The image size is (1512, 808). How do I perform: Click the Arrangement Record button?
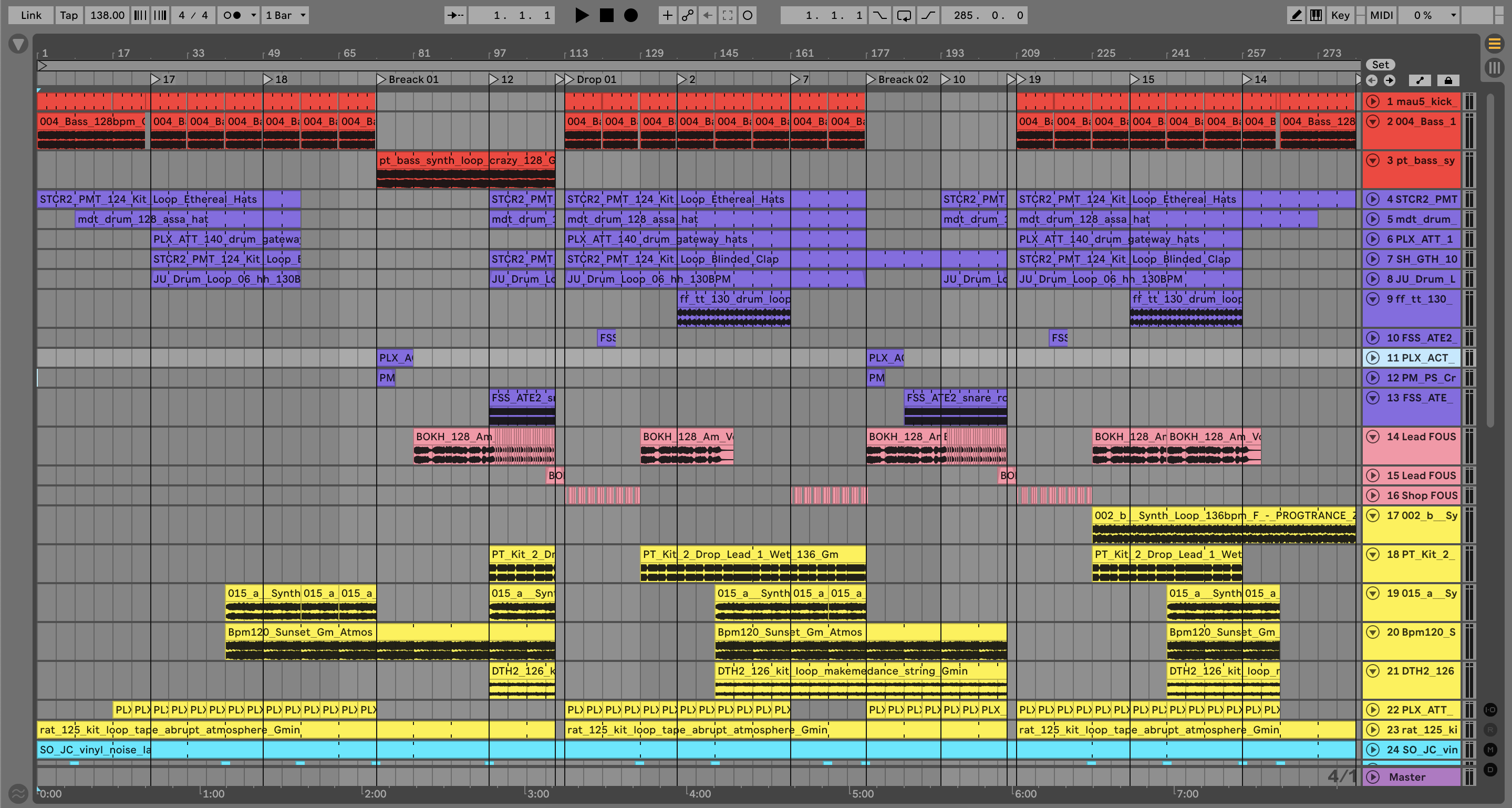pos(630,15)
